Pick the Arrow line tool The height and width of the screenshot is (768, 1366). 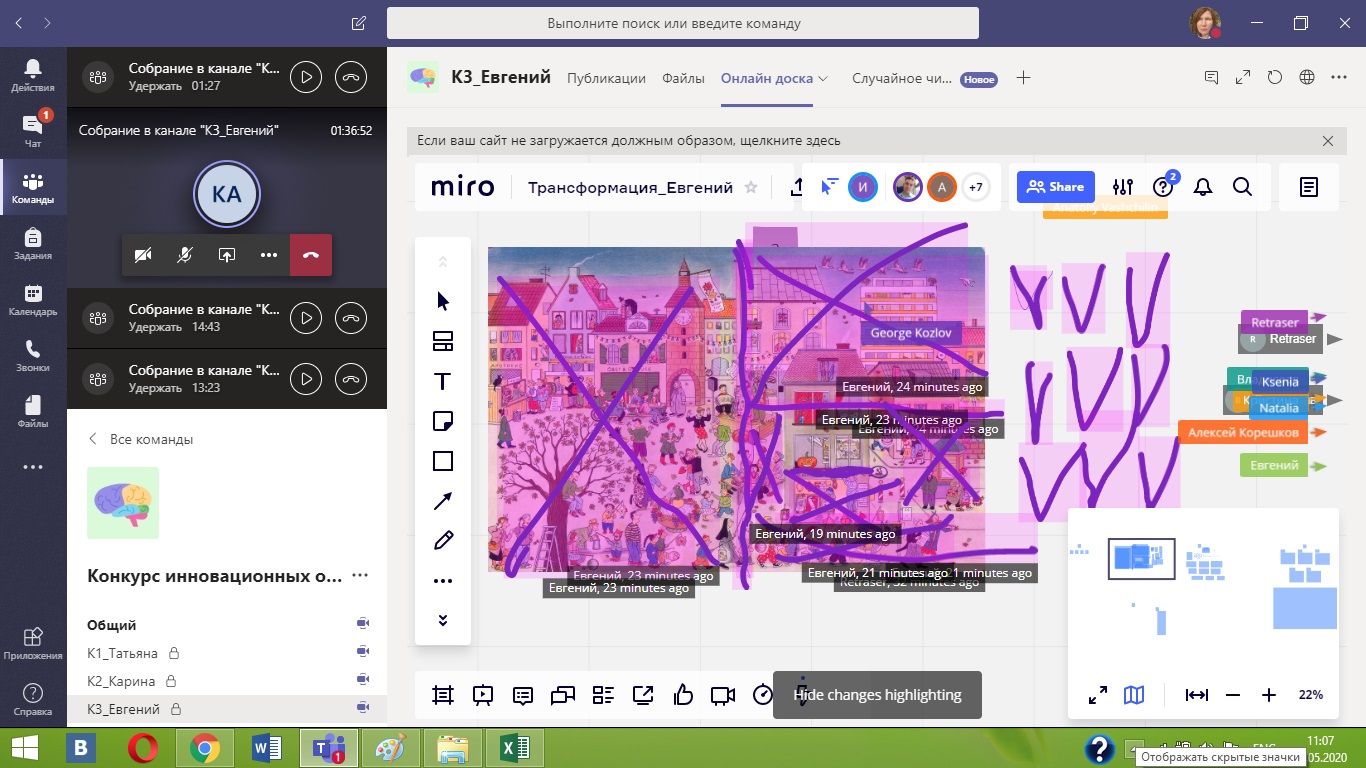[x=443, y=501]
